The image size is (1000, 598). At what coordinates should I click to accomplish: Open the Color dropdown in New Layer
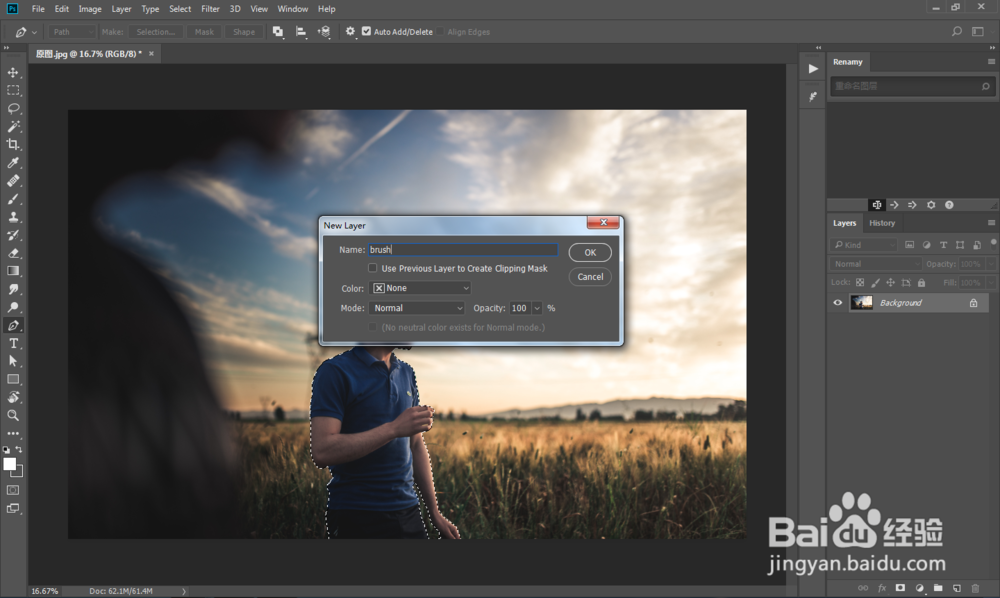pos(420,288)
